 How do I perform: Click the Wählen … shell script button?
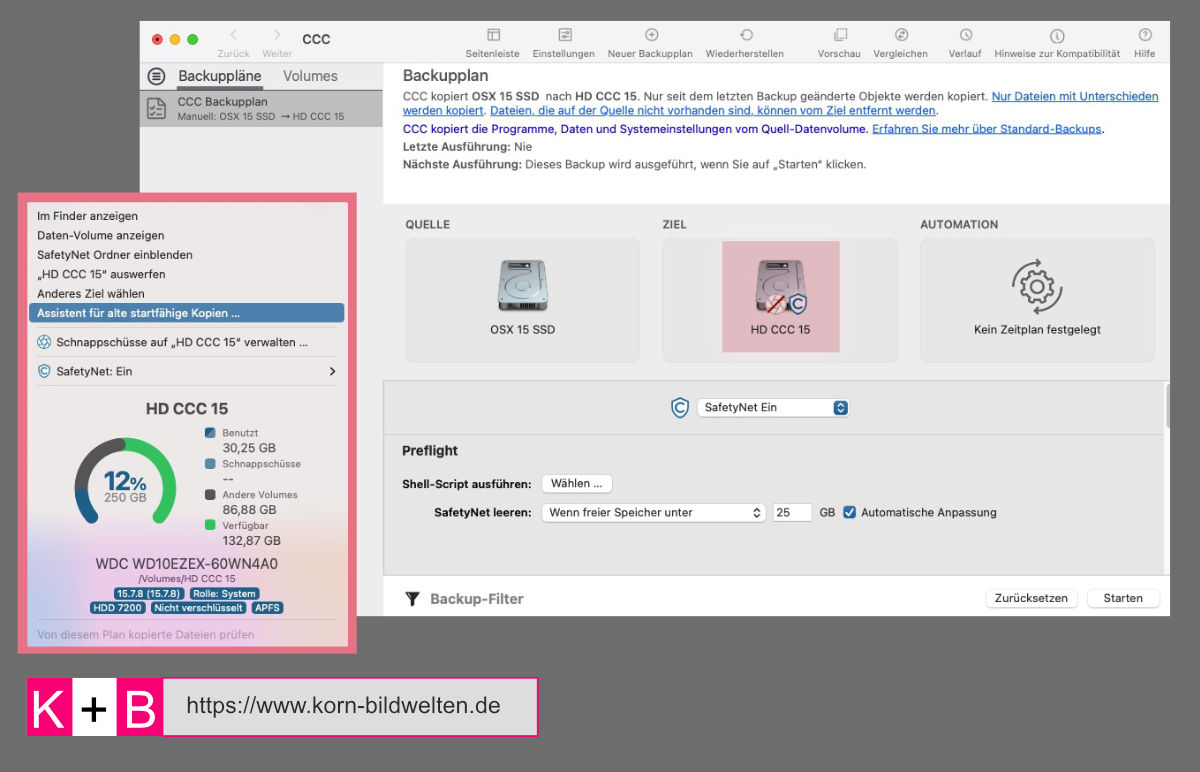pyautogui.click(x=577, y=484)
